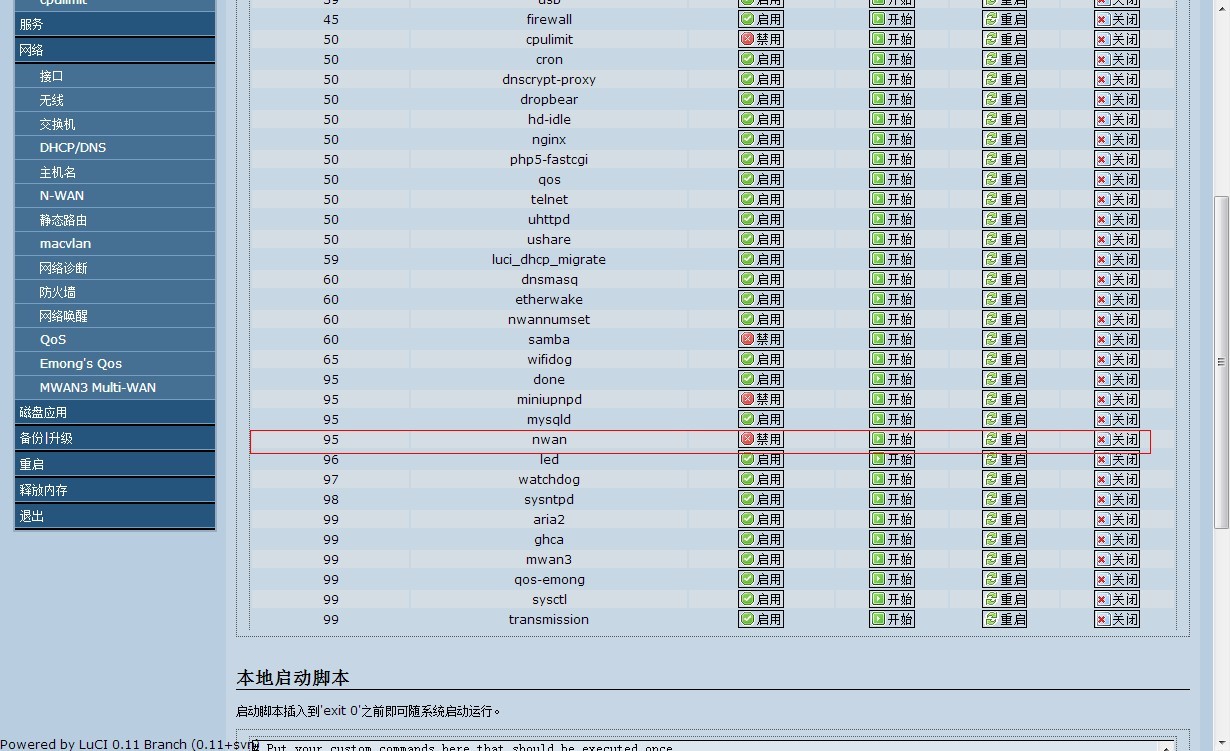Select the 释放内存 sidebar item
Screen dimensions: 1230x751
pyautogui.click(x=115, y=490)
